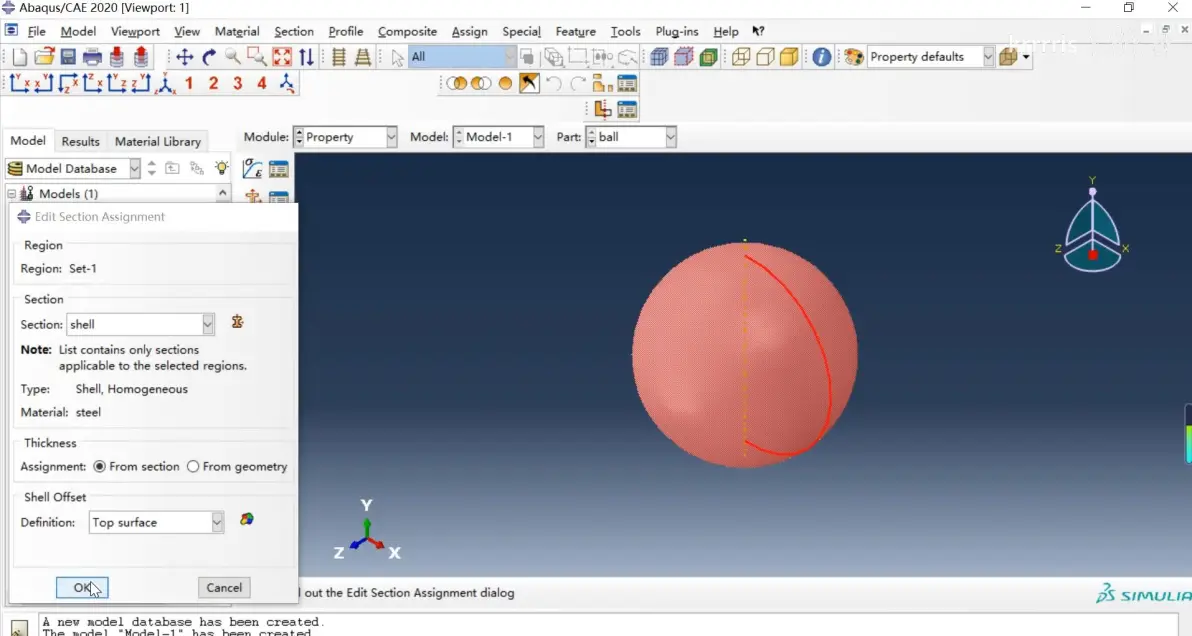
Task: Open Material Manager table icon
Action: (x=279, y=169)
